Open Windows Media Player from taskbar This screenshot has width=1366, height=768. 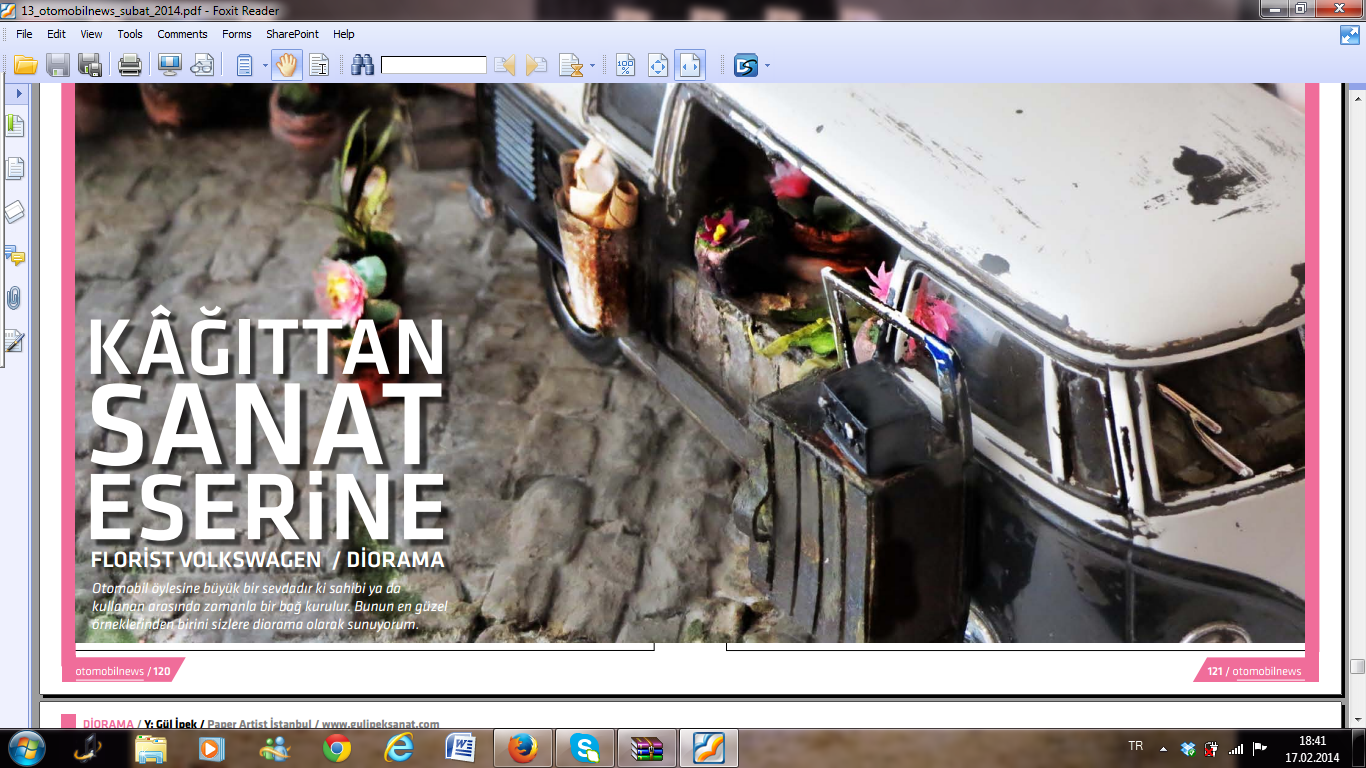pos(211,748)
